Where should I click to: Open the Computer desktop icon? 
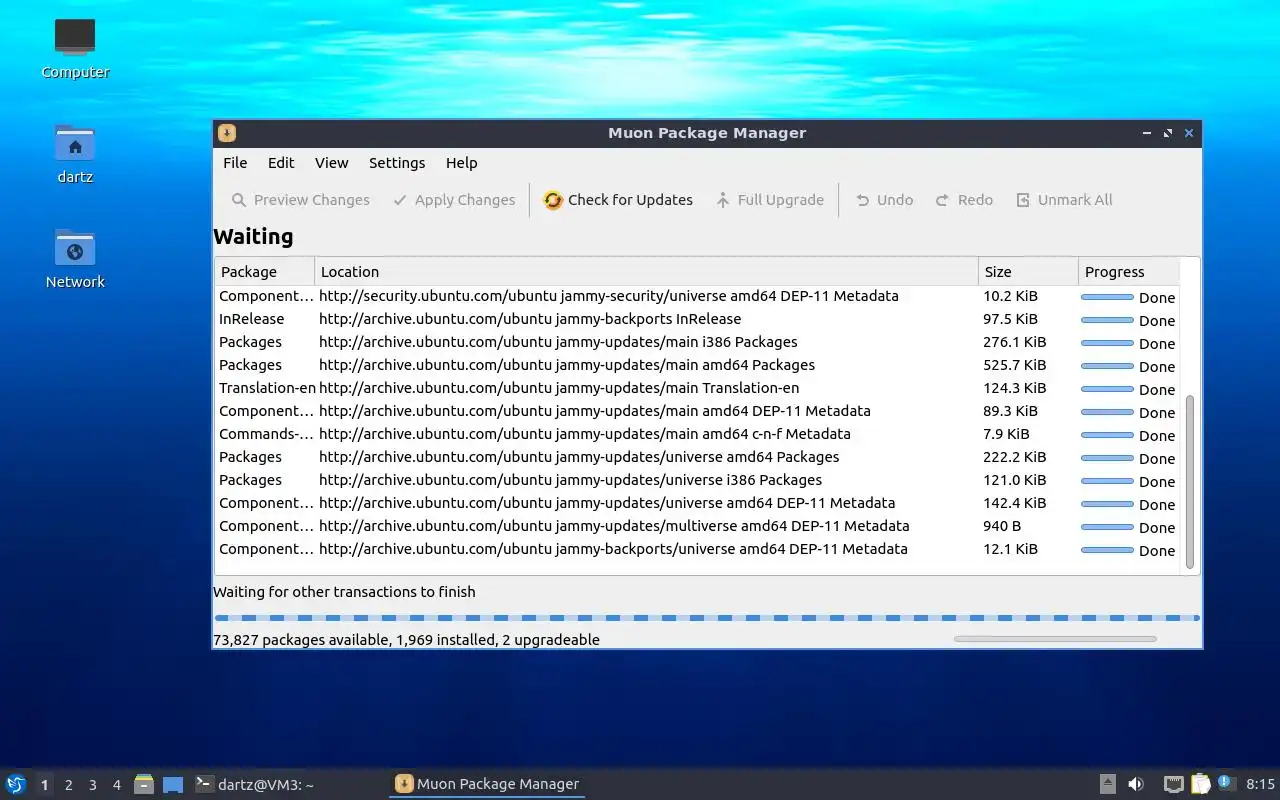pyautogui.click(x=75, y=48)
